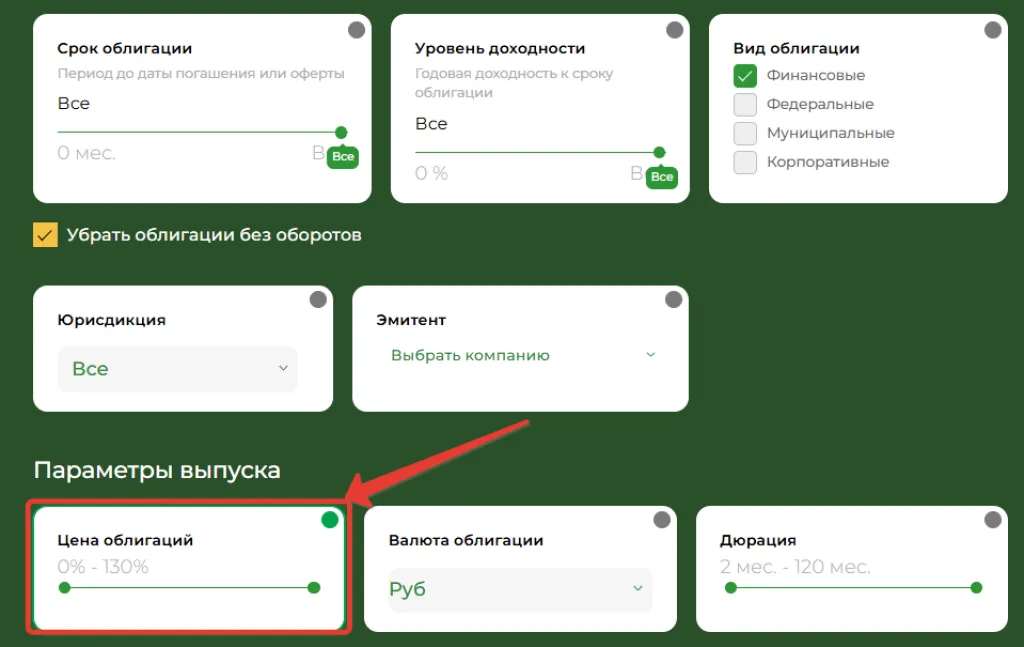Click the Цена облигаций card title
The image size is (1024, 647).
click(x=125, y=541)
